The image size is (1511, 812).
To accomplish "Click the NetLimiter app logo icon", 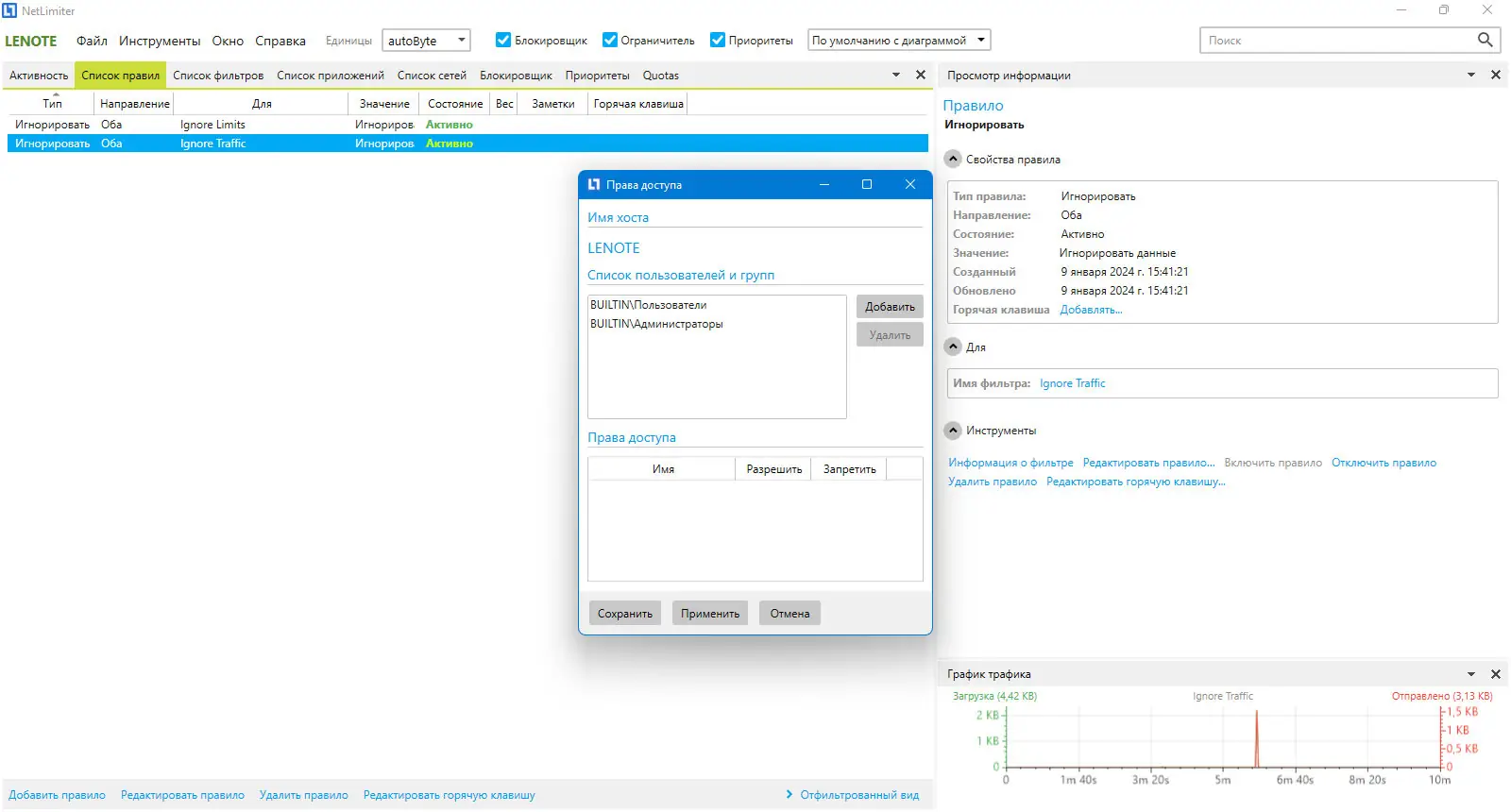I will tap(9, 10).
